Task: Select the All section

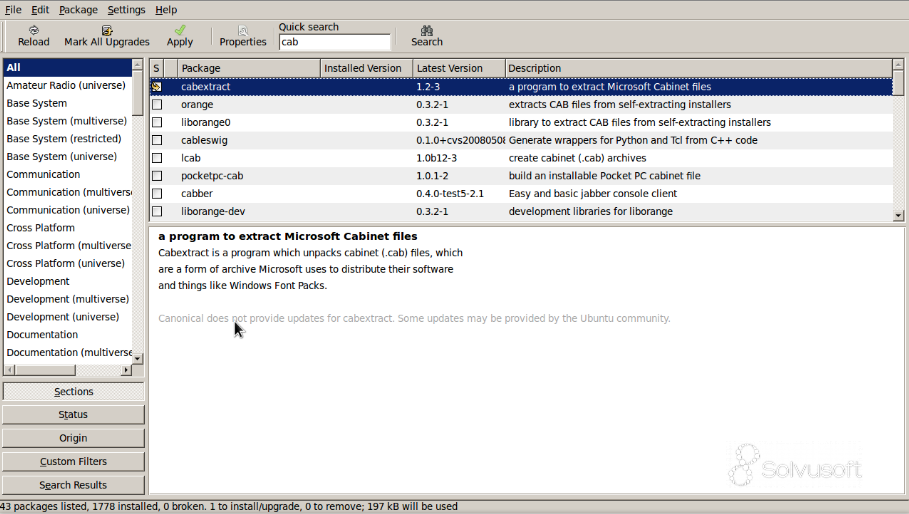Action: 68,68
